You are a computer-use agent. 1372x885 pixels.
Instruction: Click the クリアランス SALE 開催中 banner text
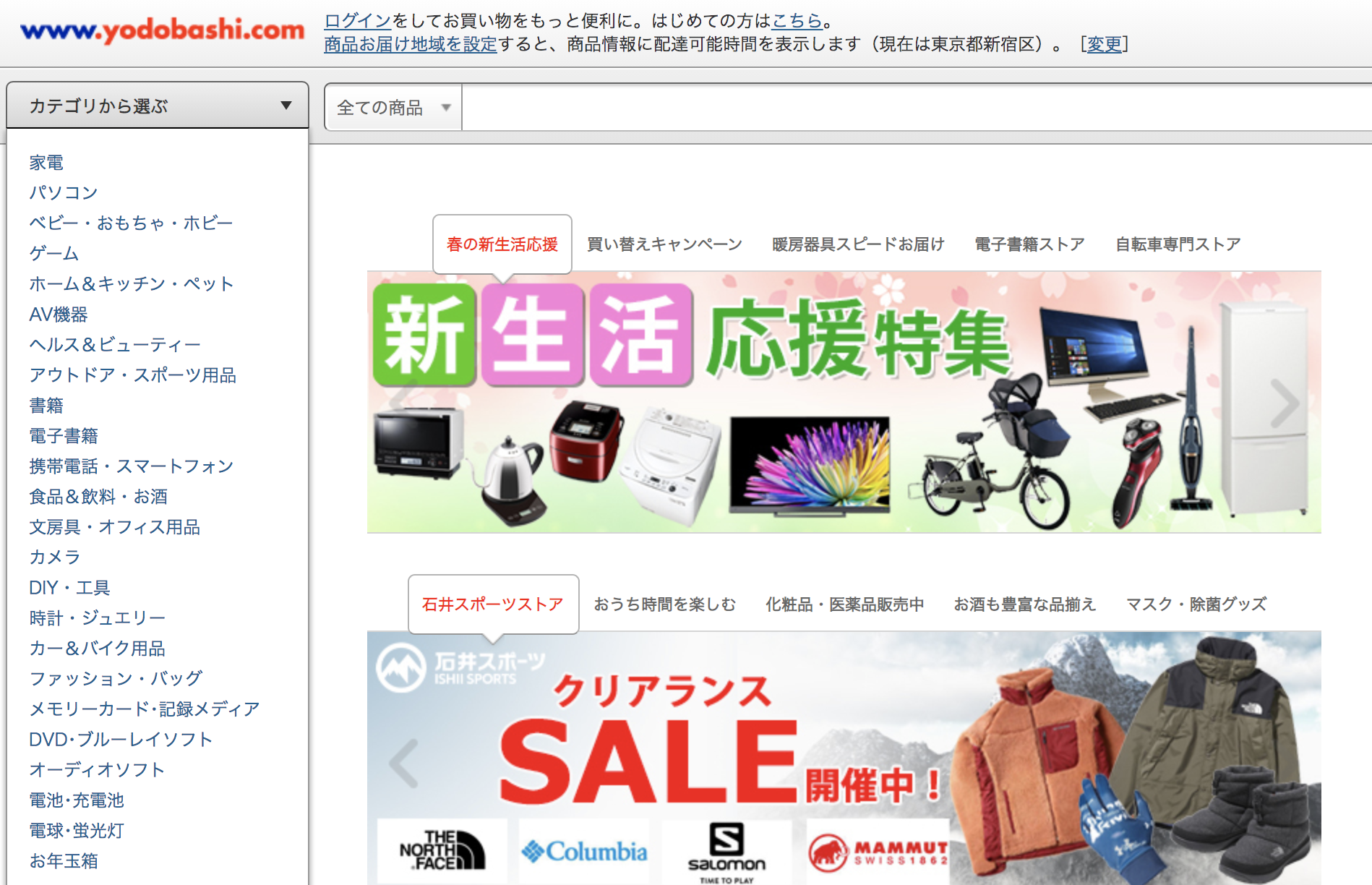720,739
